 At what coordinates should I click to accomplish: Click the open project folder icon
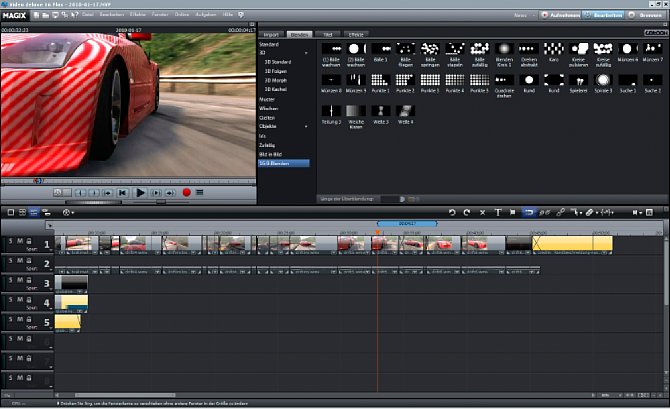[x=45, y=15]
